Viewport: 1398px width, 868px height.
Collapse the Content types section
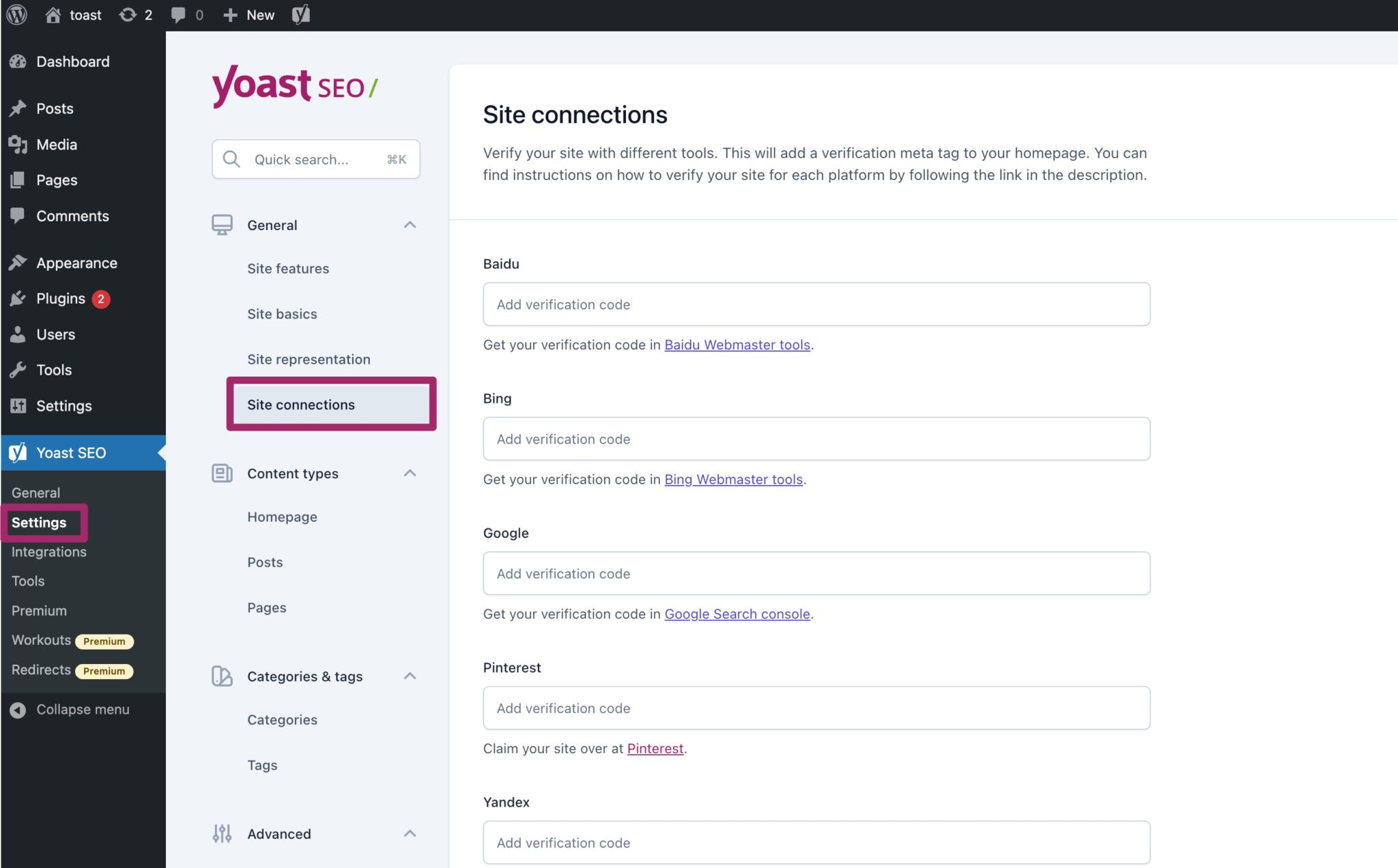coord(410,473)
